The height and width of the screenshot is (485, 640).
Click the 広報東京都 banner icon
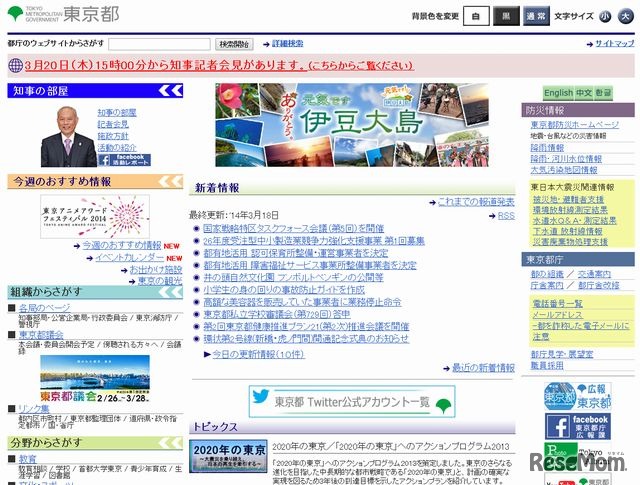tap(578, 396)
